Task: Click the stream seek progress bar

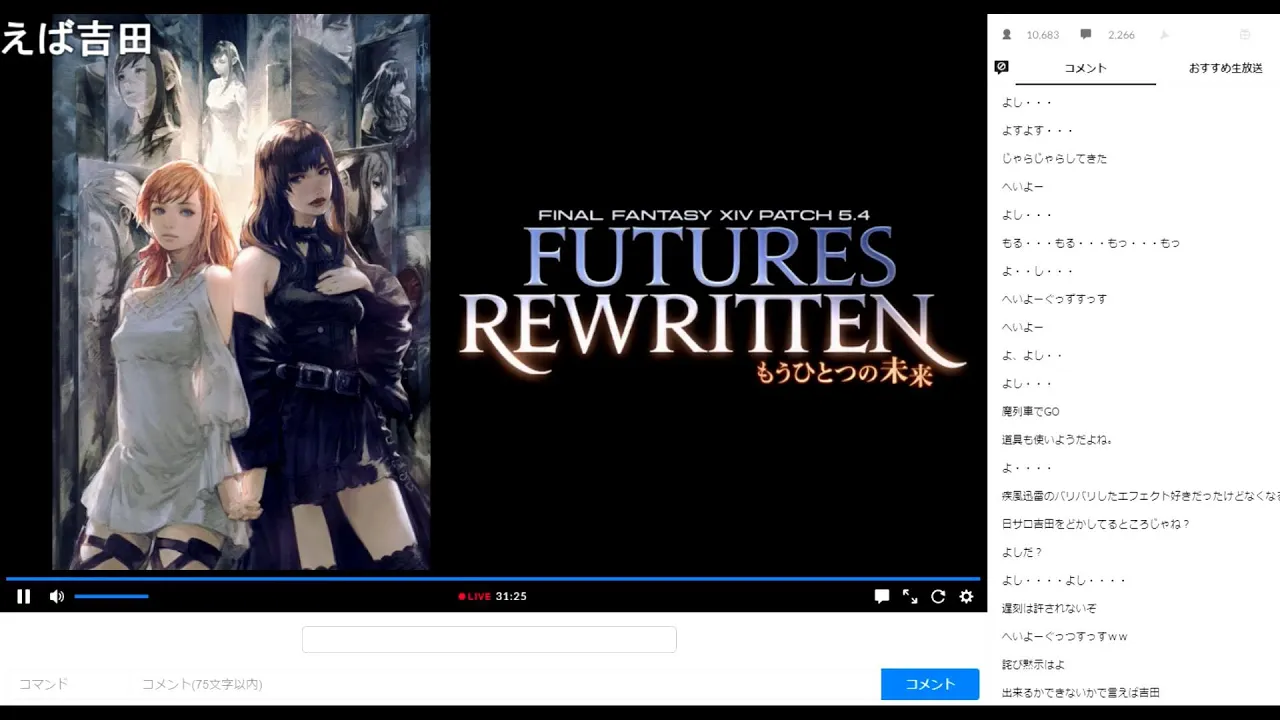Action: [493, 579]
